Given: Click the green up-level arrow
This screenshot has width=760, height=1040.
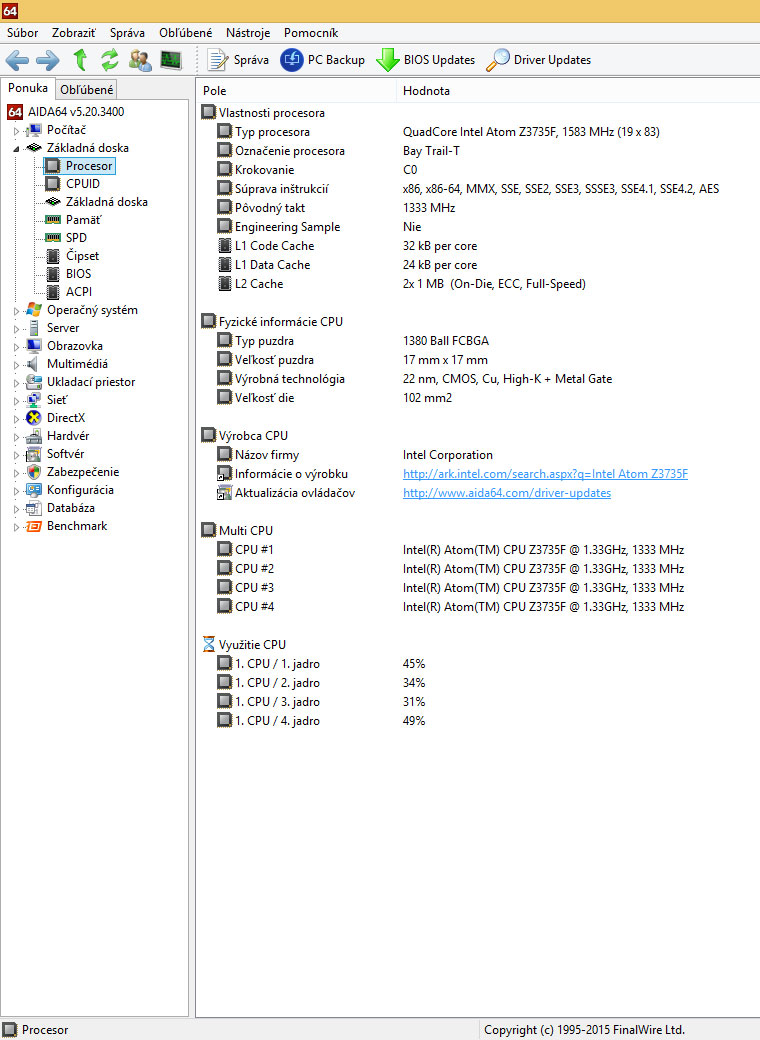Looking at the screenshot, I should point(80,60).
